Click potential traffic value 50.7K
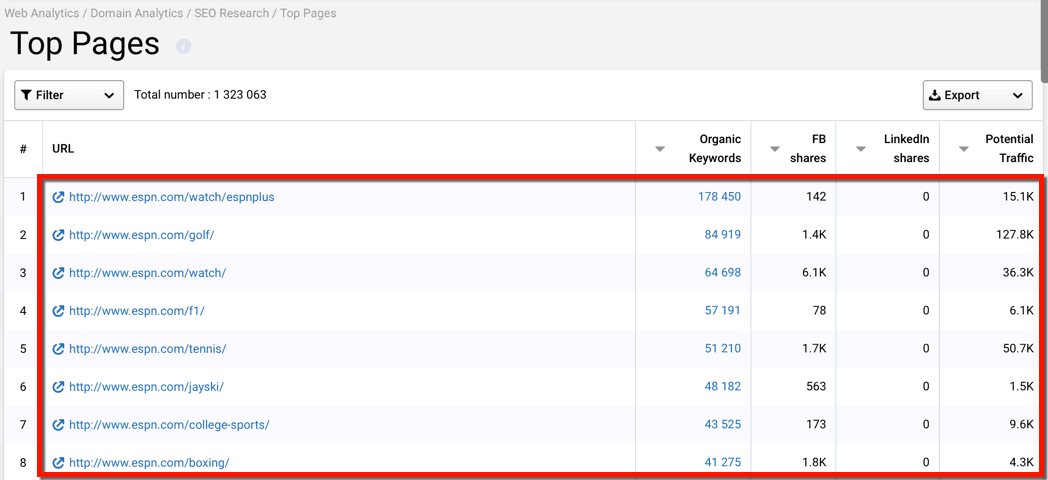1048x480 pixels. [1018, 349]
